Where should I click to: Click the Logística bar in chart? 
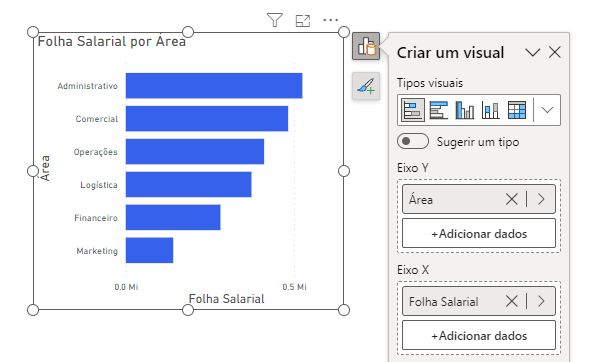click(189, 184)
